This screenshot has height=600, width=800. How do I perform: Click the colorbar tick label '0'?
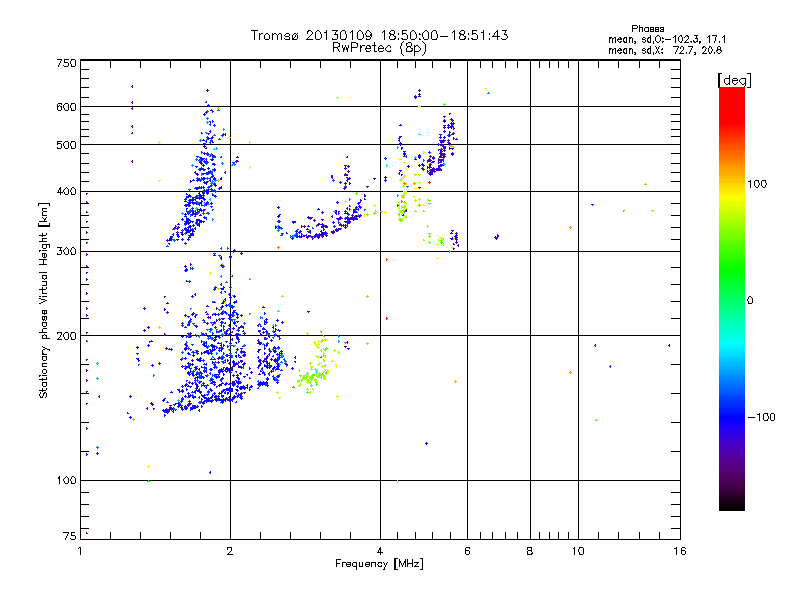pyautogui.click(x=750, y=301)
